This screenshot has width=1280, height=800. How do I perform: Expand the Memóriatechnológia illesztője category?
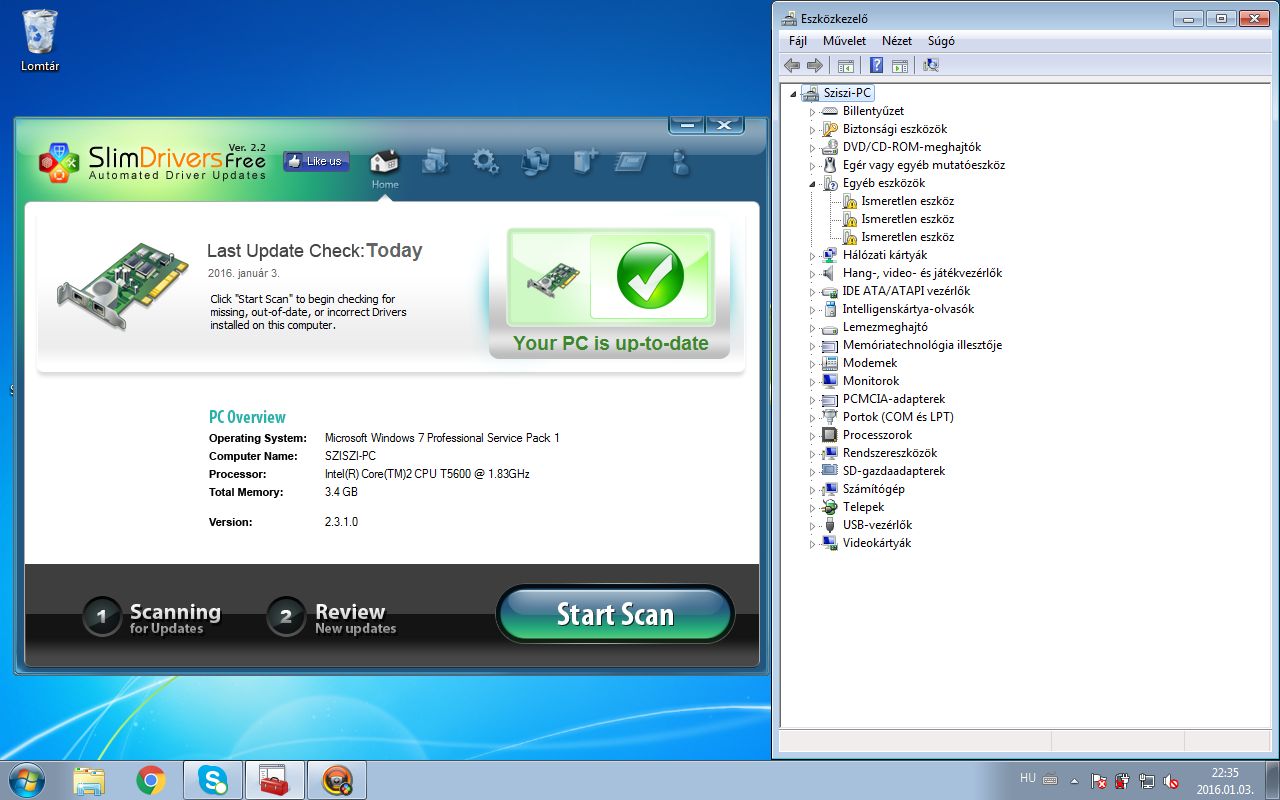pos(812,346)
